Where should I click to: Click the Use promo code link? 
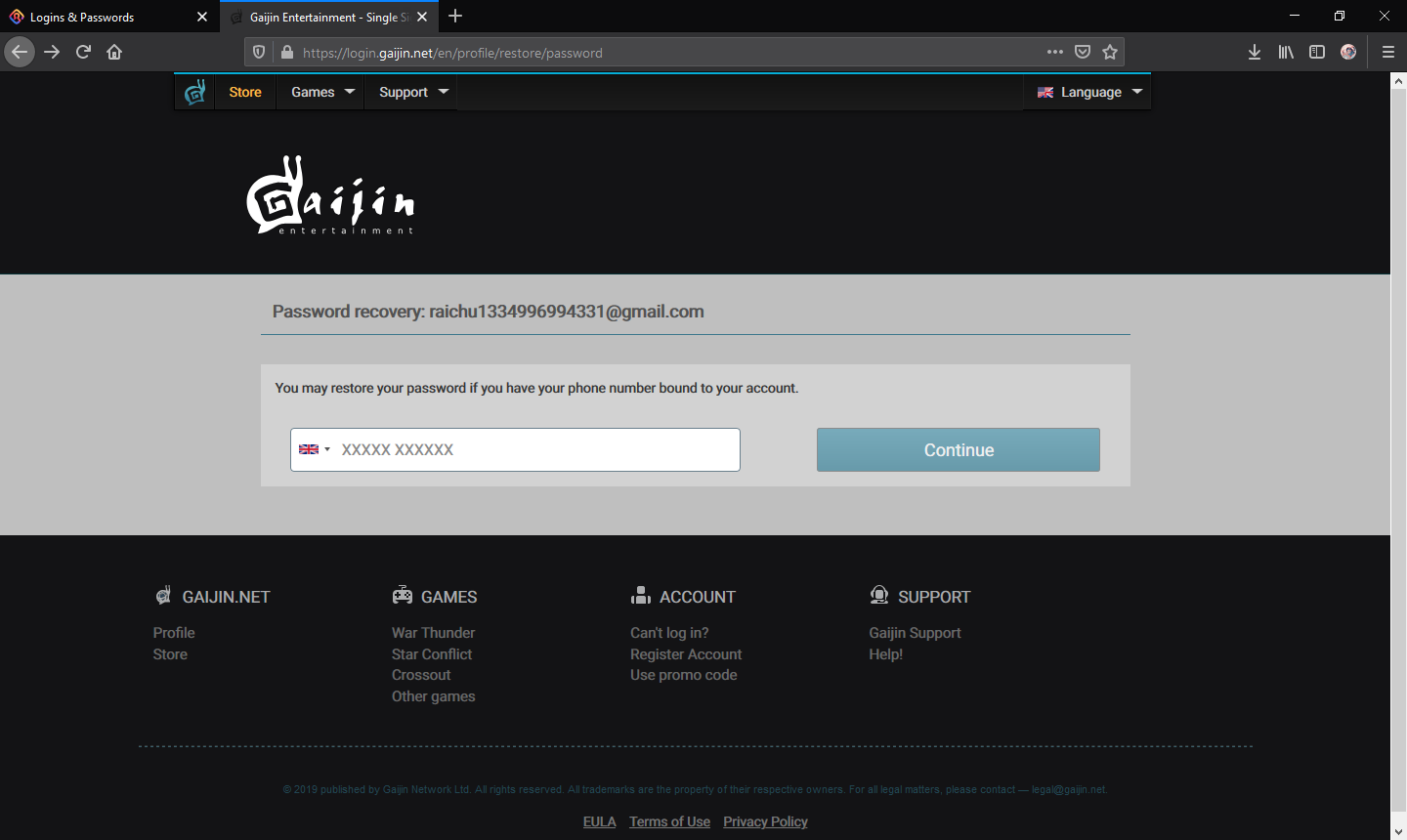(x=683, y=675)
